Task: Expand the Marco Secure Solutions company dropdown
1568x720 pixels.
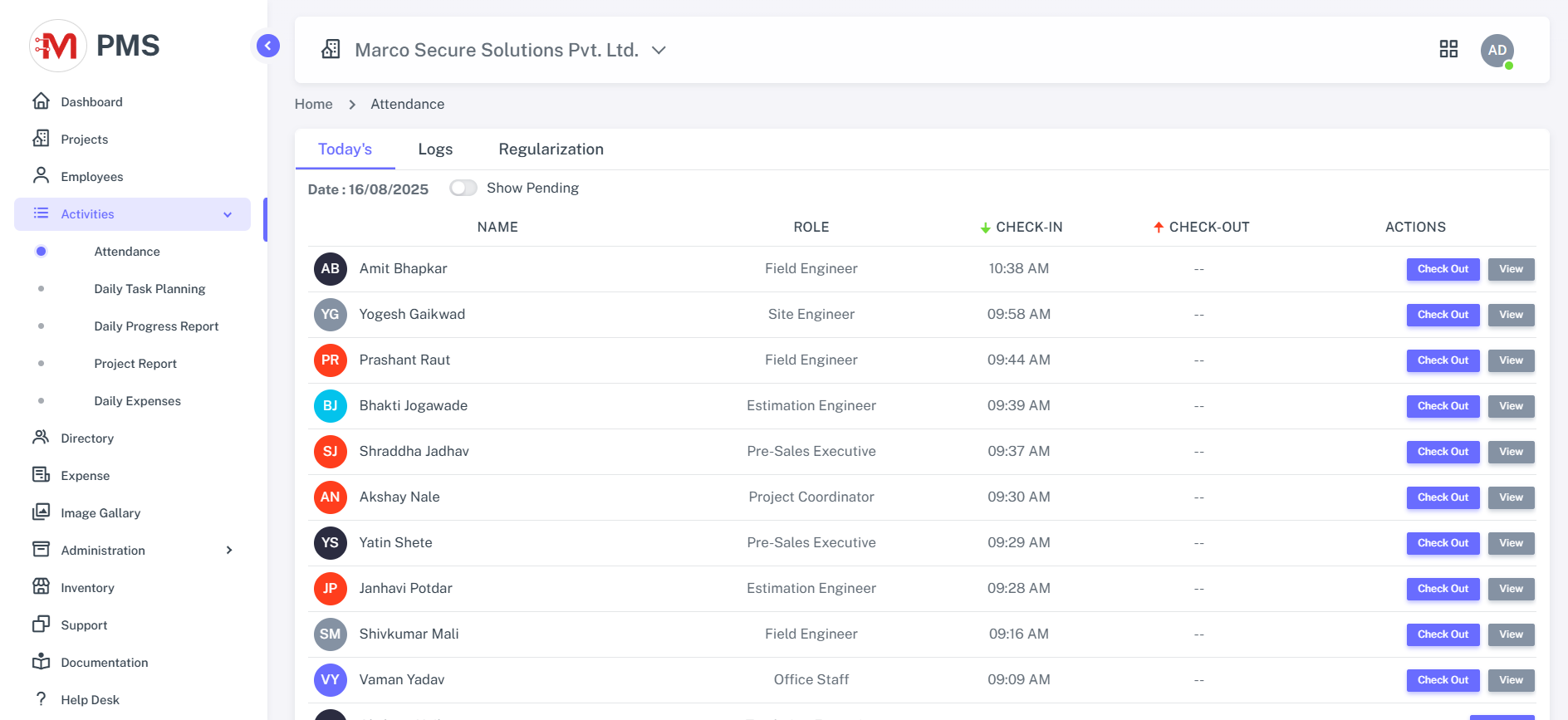Action: (x=659, y=51)
